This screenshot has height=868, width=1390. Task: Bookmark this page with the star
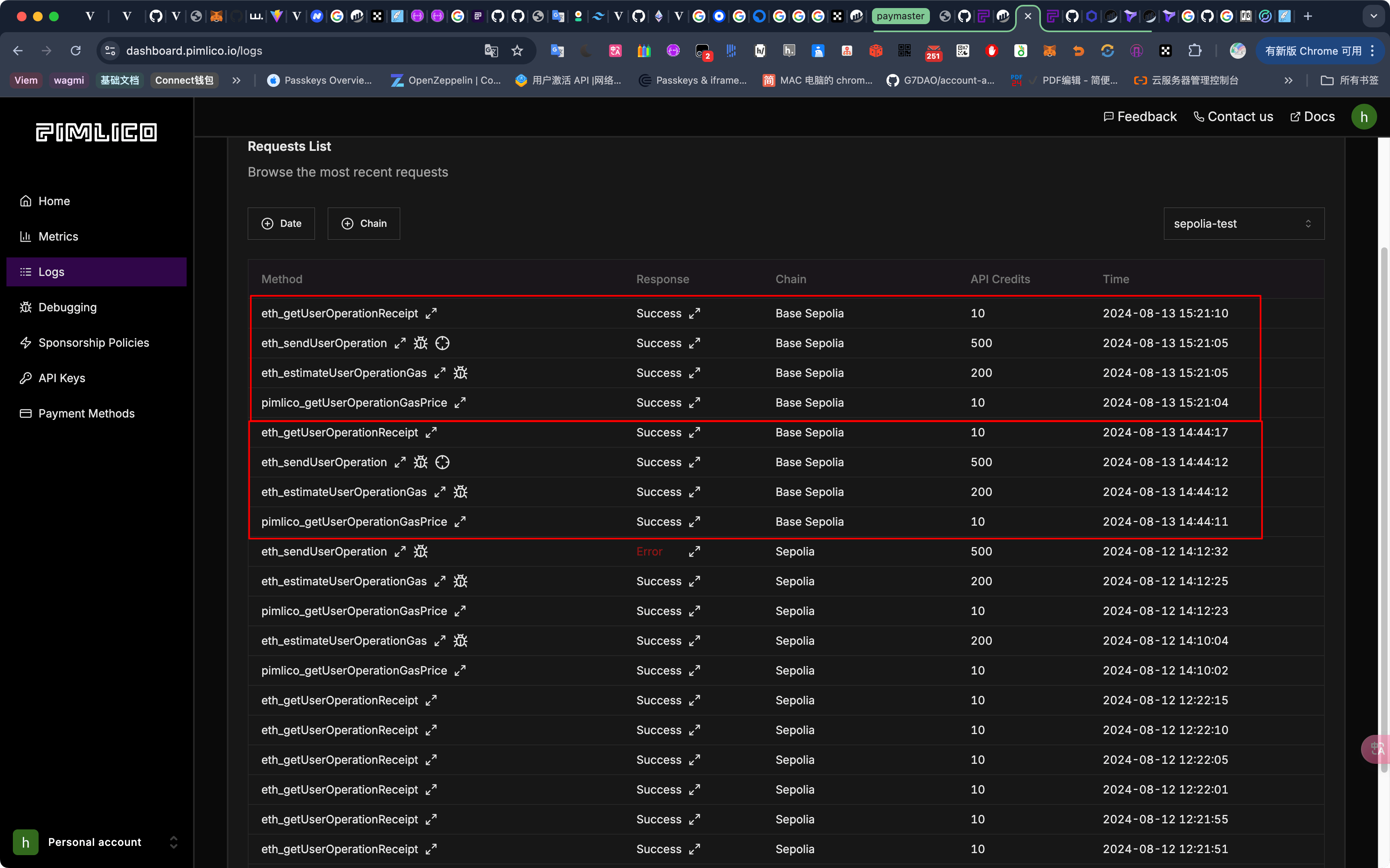coord(518,51)
